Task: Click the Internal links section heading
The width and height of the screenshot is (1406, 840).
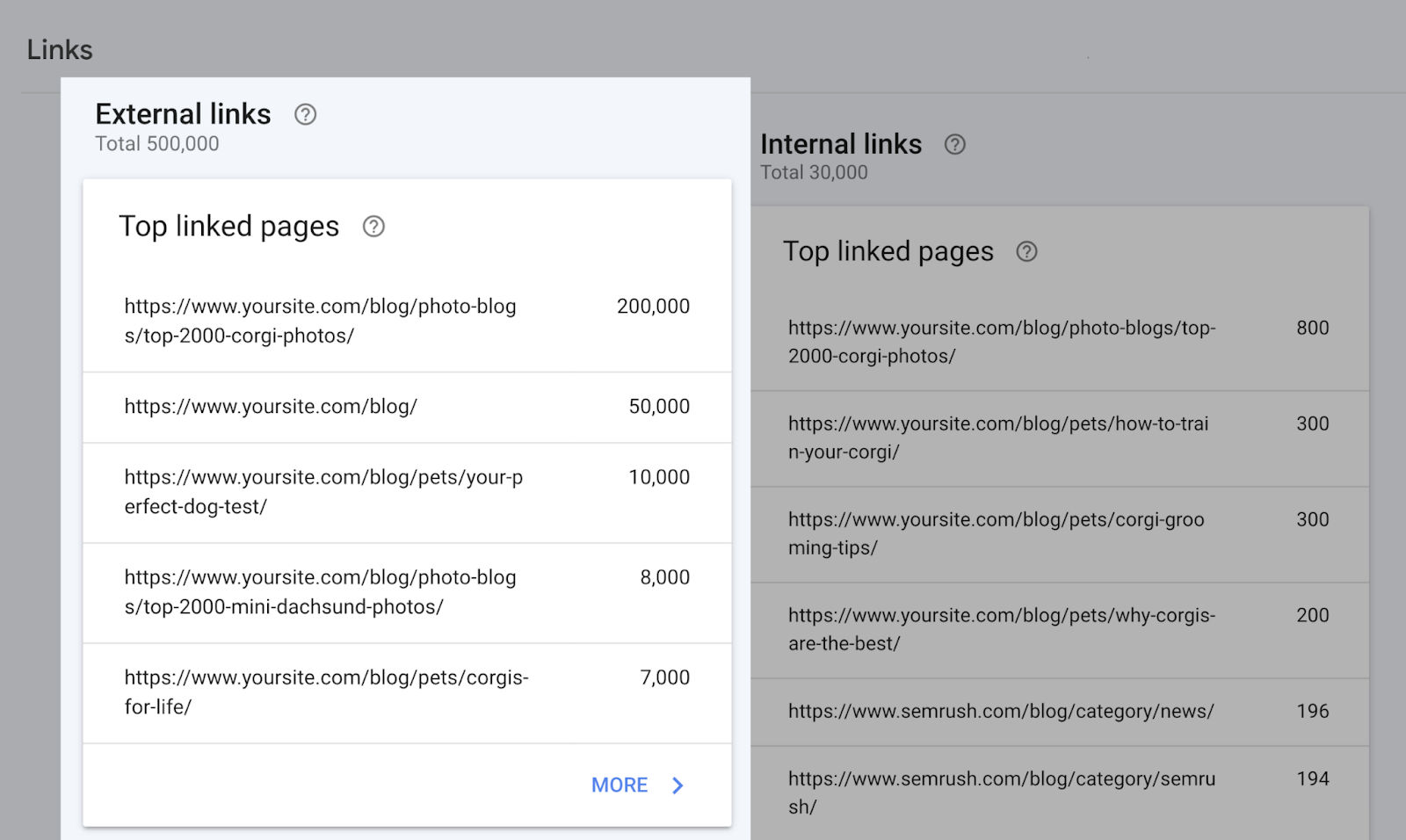Action: coord(841,144)
